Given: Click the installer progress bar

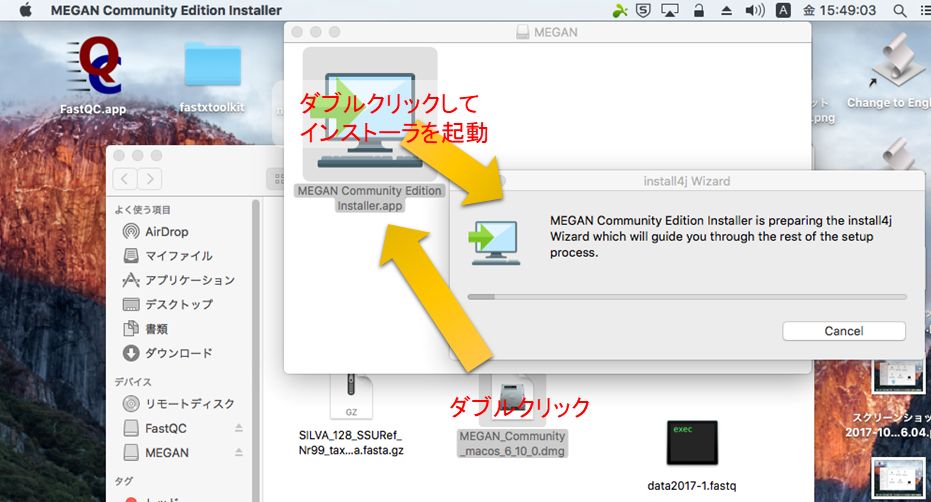Looking at the screenshot, I should (x=687, y=296).
